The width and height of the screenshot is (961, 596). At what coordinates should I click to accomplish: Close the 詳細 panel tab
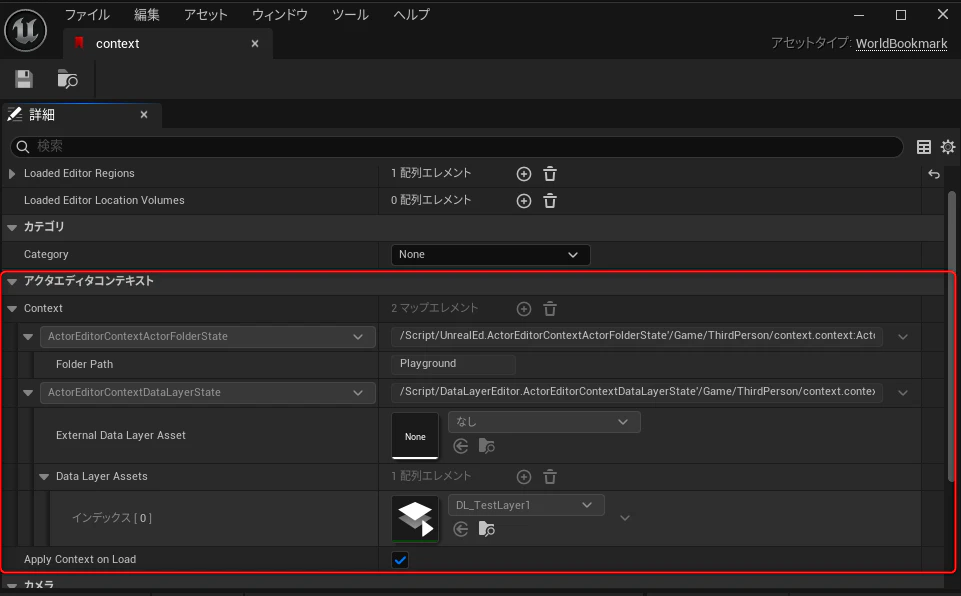point(144,115)
